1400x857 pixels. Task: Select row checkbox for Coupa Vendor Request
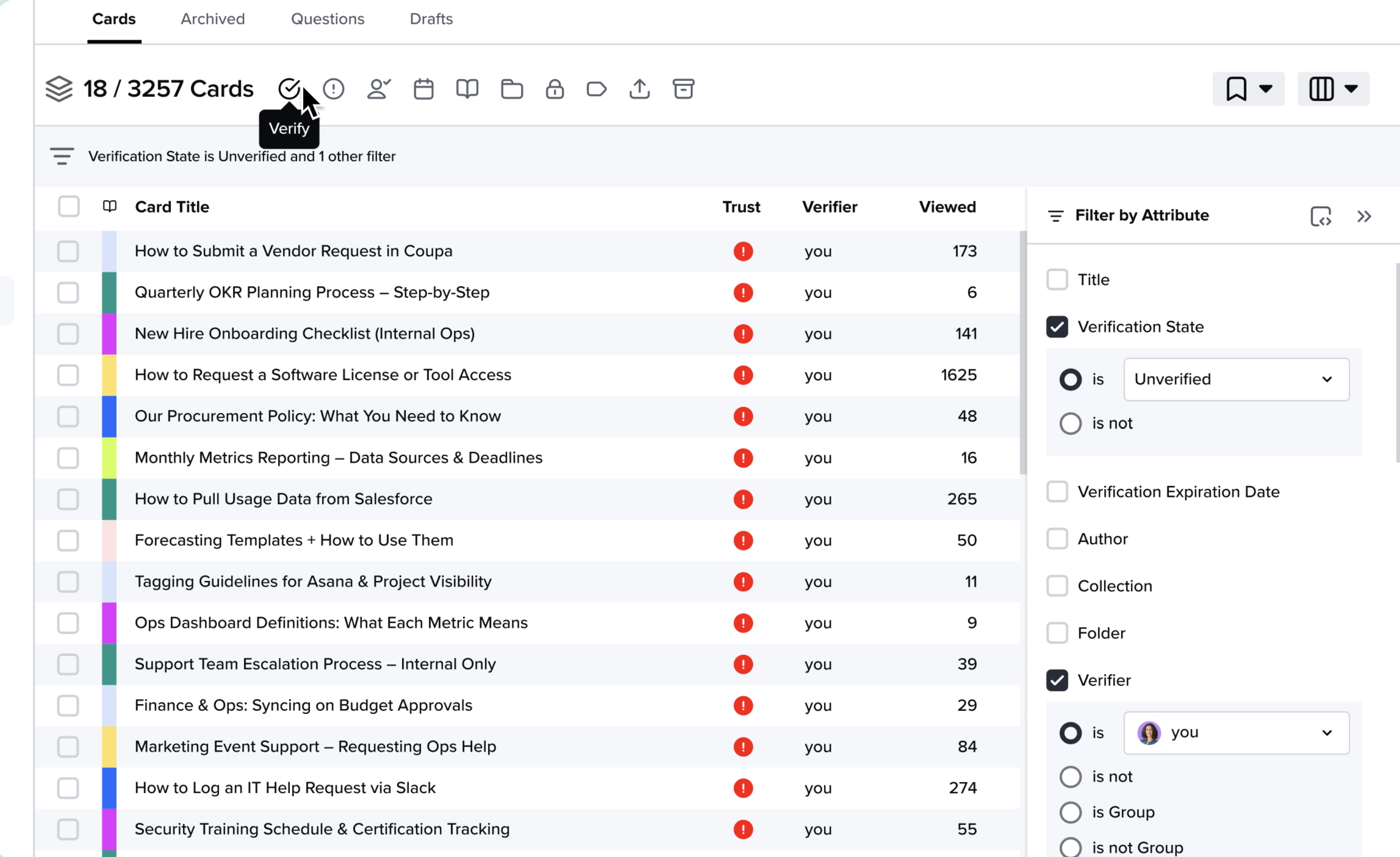[x=68, y=251]
